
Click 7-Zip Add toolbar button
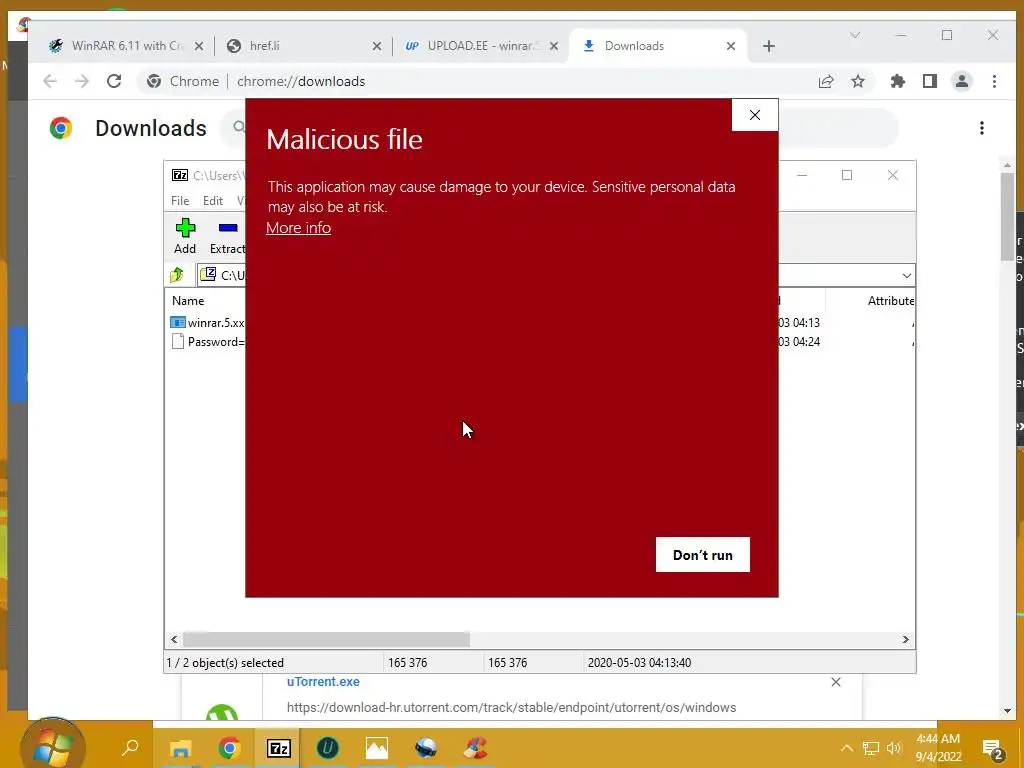click(185, 236)
